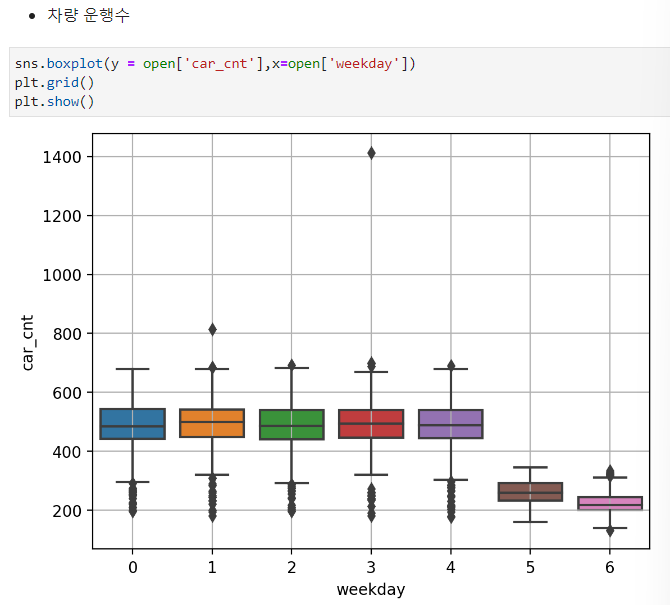
Task: Click the x-axis tick label 0
Action: click(132, 567)
